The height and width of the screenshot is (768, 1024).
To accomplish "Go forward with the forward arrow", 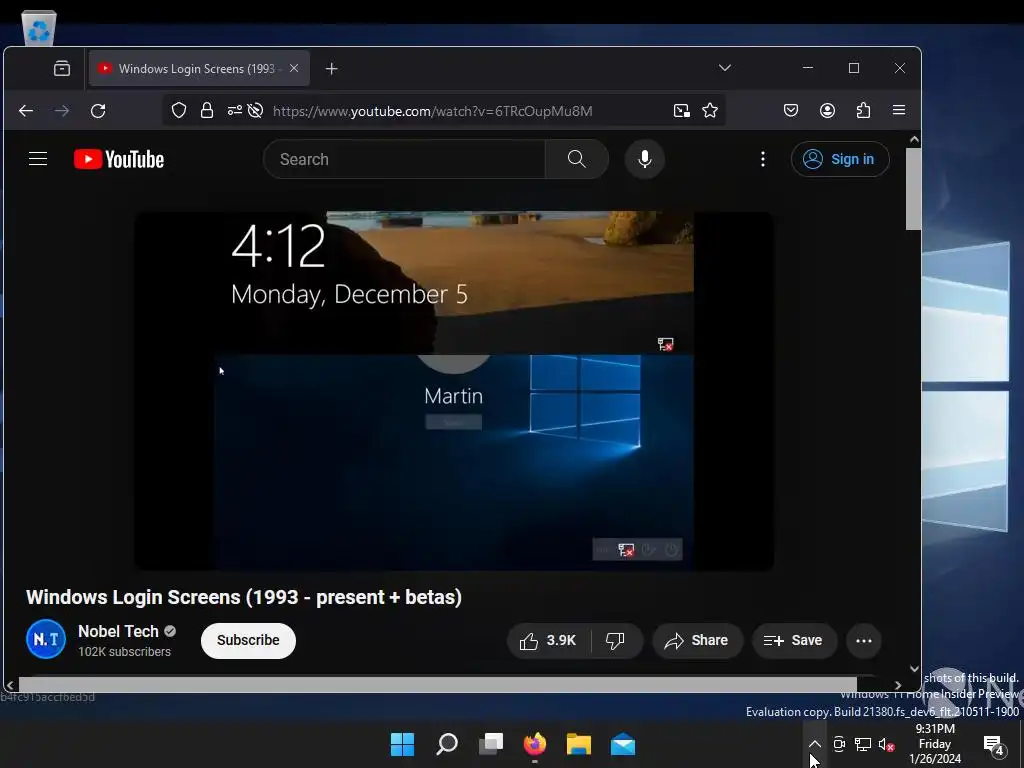I will point(62,111).
